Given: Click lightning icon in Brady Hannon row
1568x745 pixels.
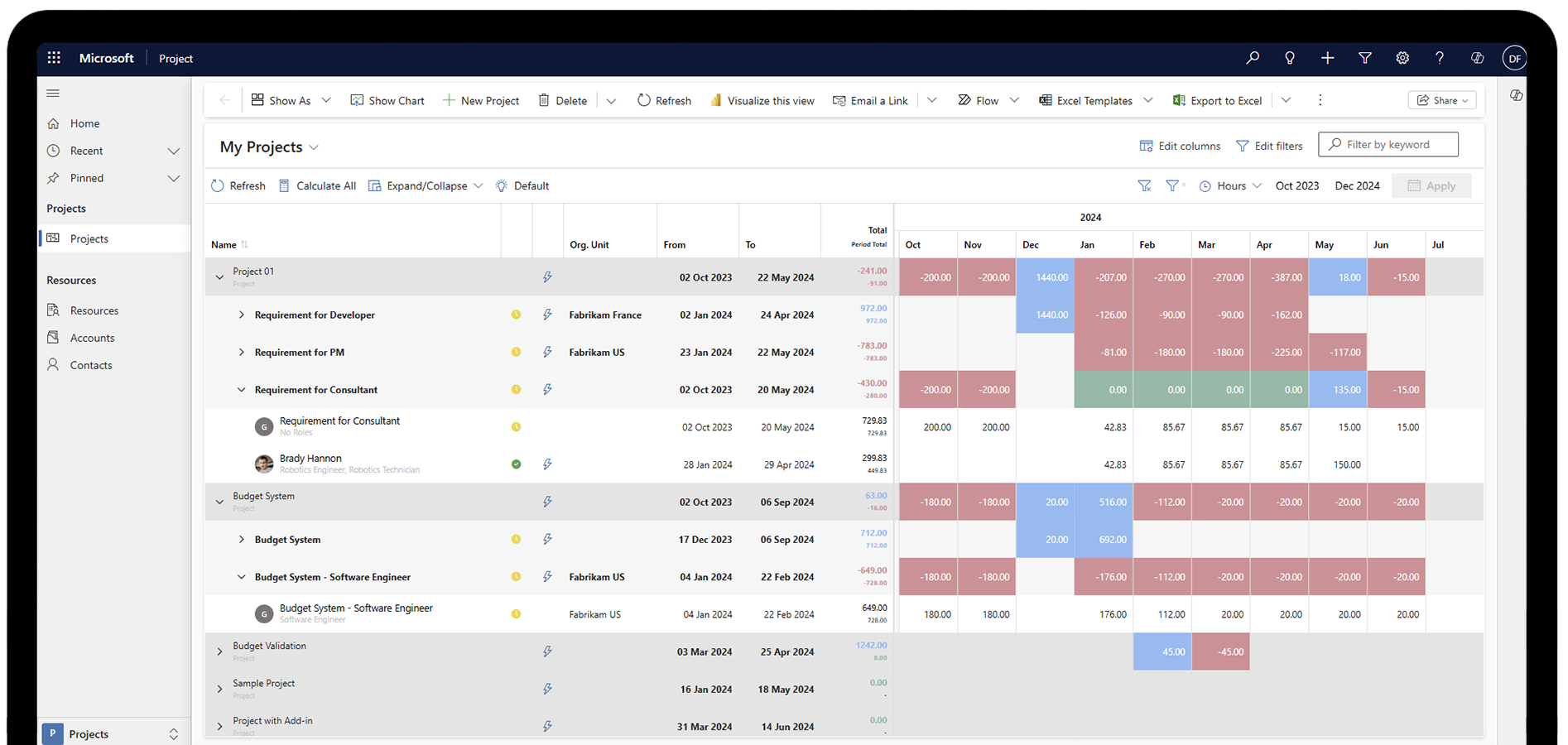Looking at the screenshot, I should tap(547, 464).
